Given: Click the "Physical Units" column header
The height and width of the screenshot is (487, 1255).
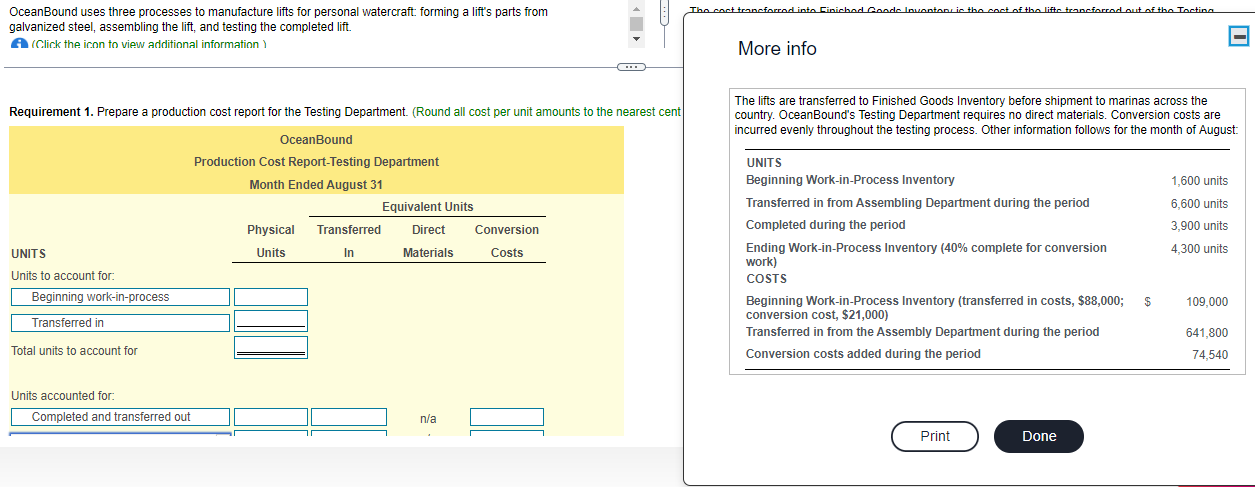Looking at the screenshot, I should click(271, 241).
